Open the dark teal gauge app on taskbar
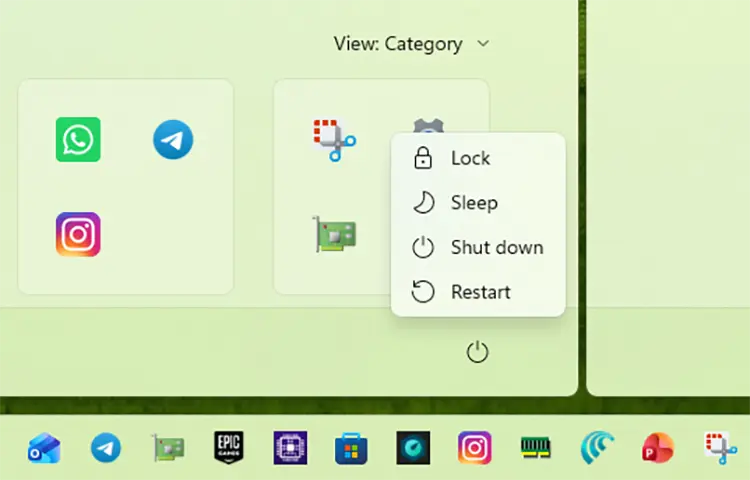This screenshot has height=480, width=750. 413,448
